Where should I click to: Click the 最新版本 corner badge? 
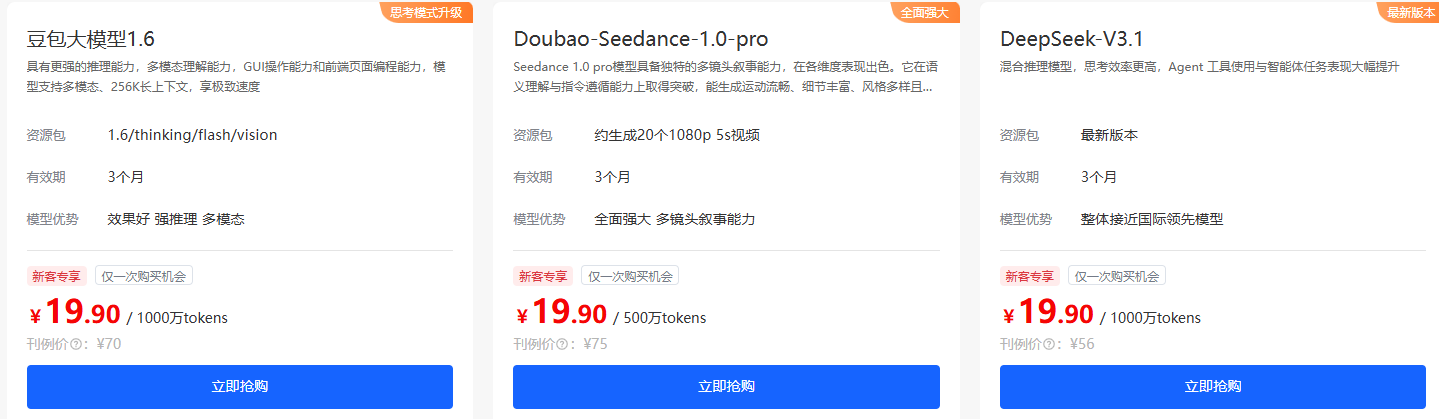pyautogui.click(x=1411, y=12)
